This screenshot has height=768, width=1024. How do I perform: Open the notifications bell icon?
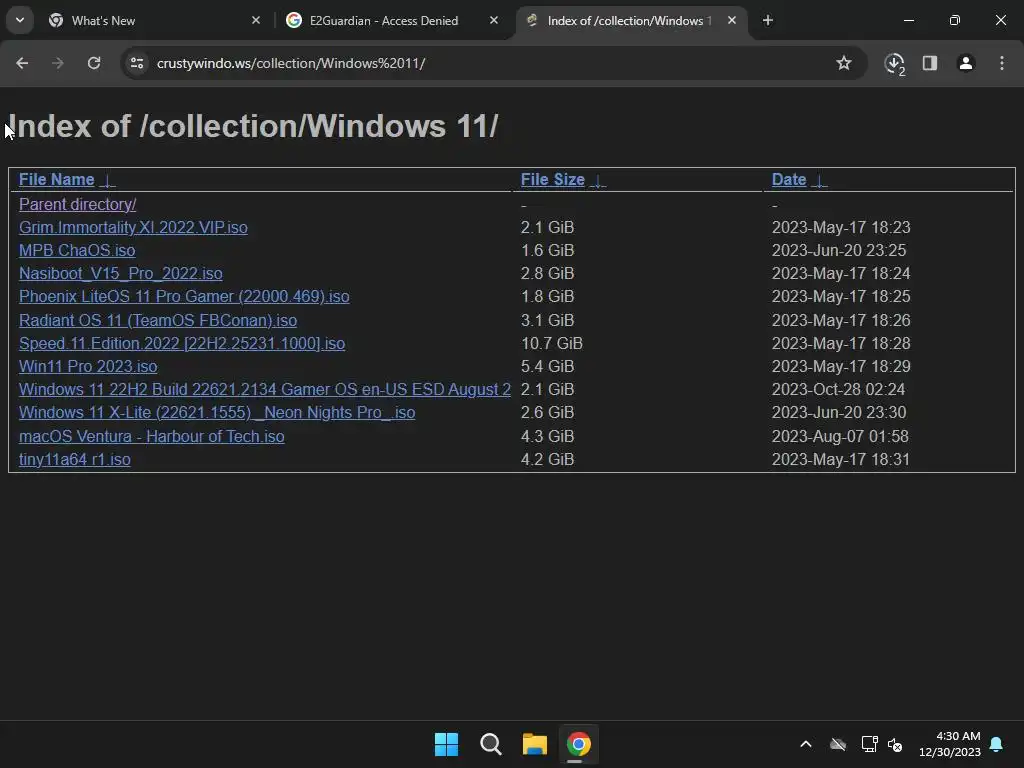click(997, 744)
